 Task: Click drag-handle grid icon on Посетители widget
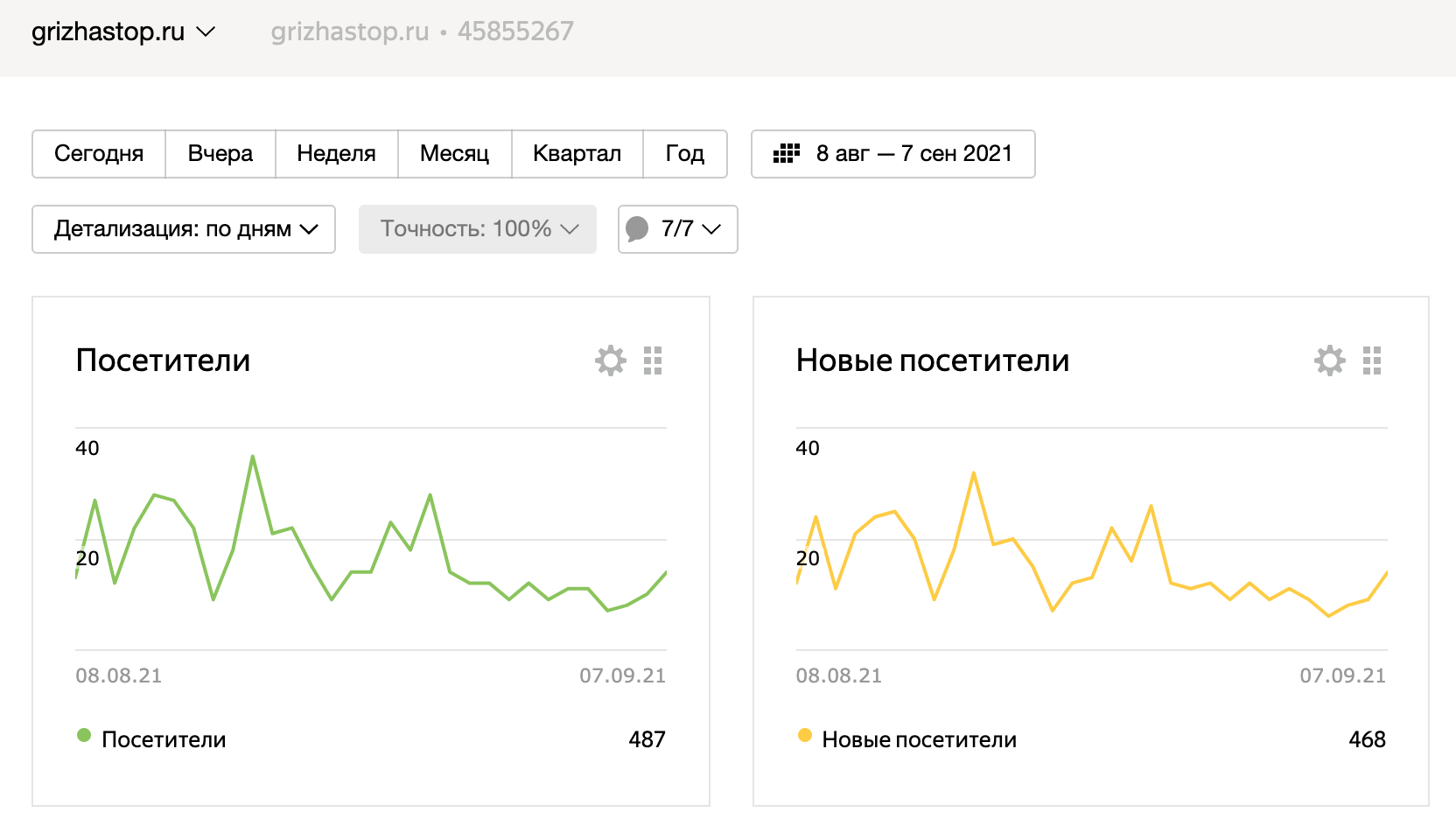[653, 360]
